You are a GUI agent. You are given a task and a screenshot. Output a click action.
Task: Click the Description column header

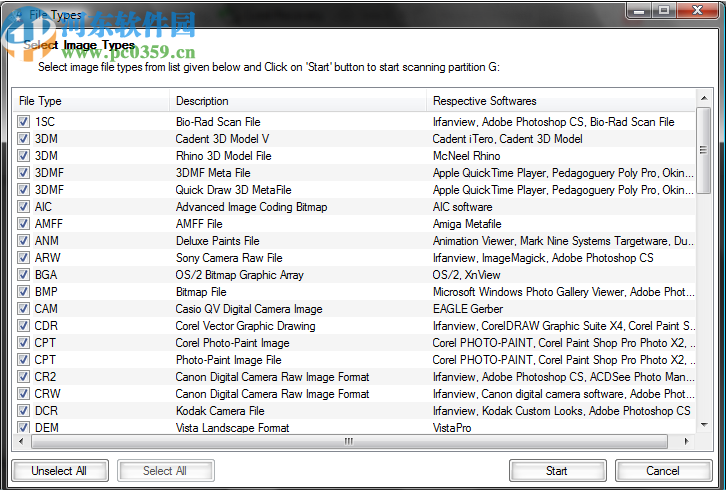tap(298, 101)
